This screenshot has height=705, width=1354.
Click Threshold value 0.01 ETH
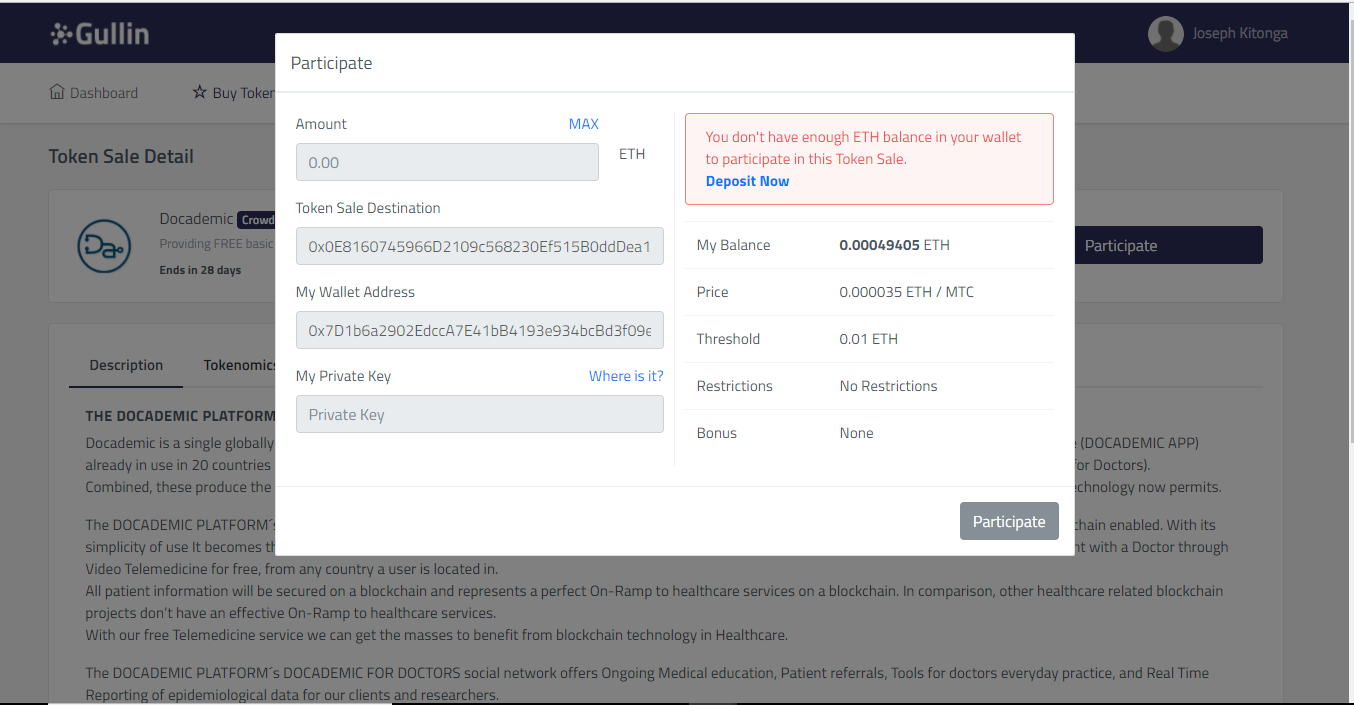point(869,339)
